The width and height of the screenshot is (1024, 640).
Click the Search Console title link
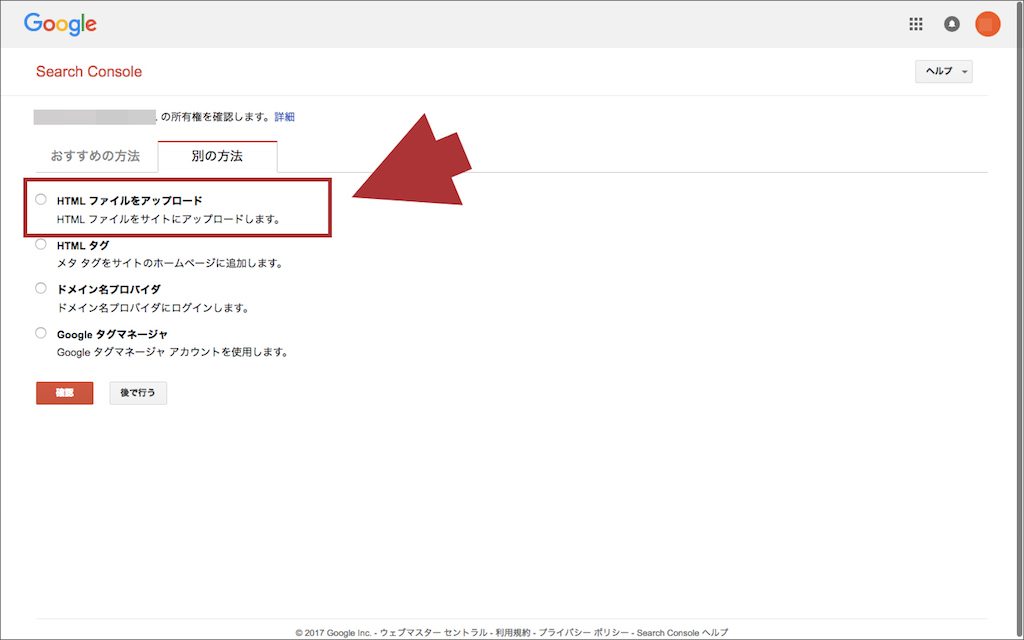[89, 72]
